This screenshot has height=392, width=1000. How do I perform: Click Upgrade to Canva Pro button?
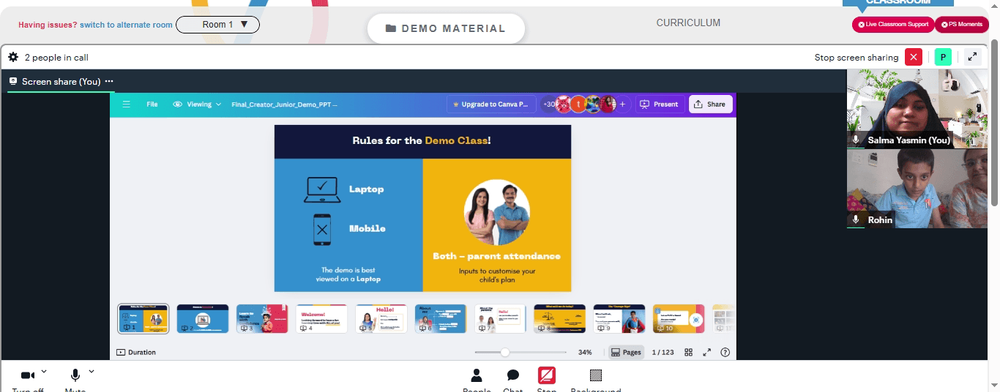(491, 105)
